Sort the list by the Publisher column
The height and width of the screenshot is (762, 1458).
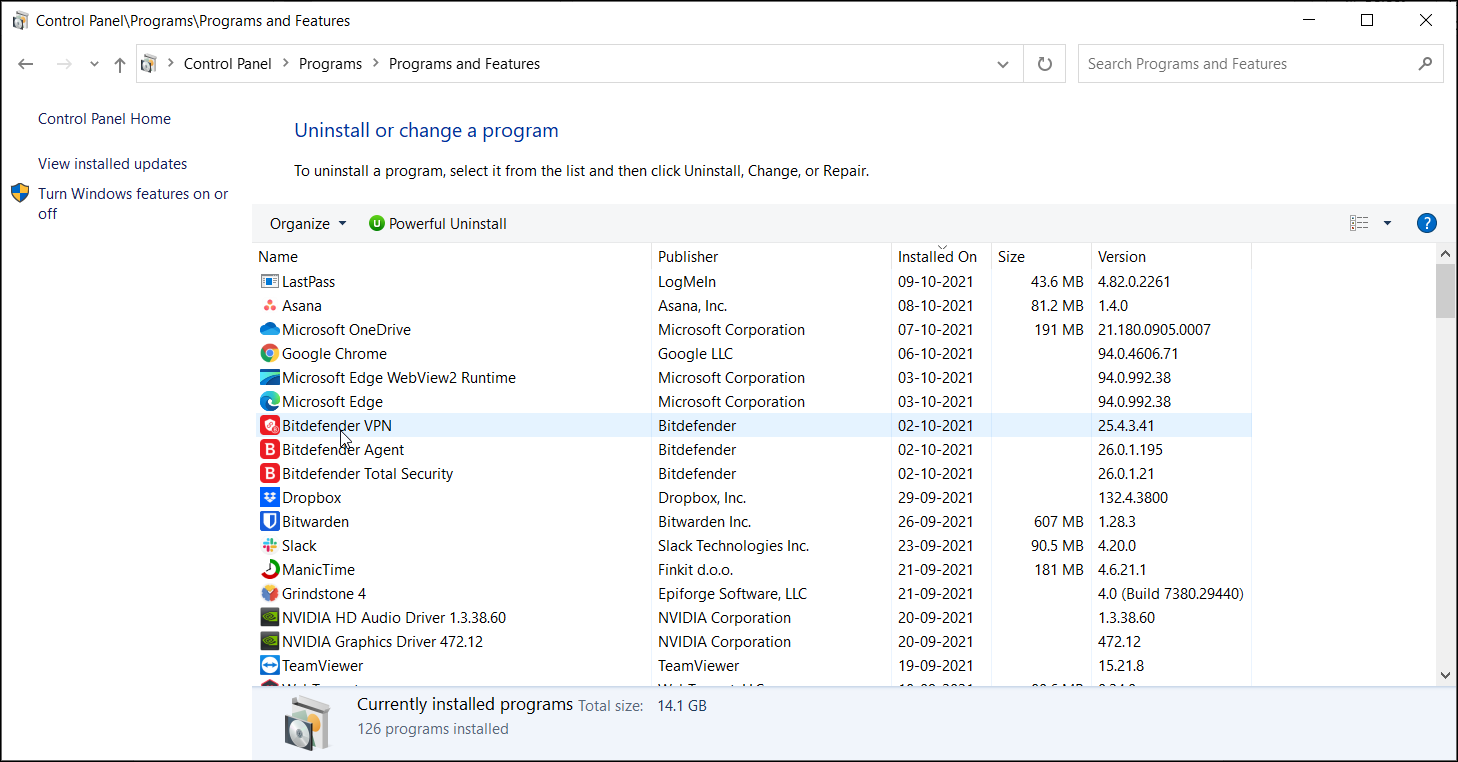tap(688, 257)
